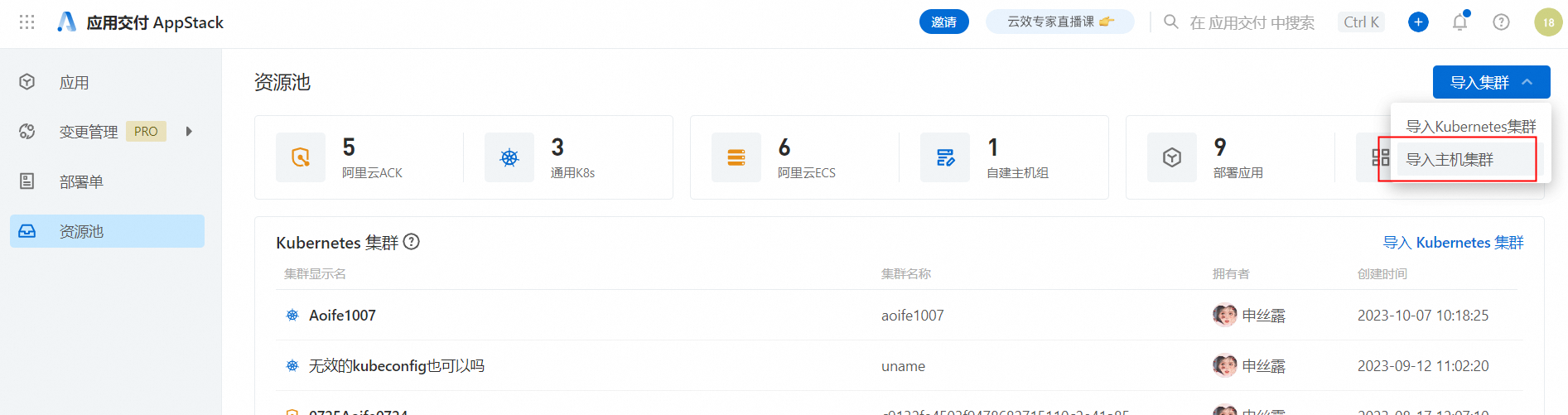1568x415 pixels.
Task: Click the 阿里云ACK cluster icon
Action: coord(301,157)
